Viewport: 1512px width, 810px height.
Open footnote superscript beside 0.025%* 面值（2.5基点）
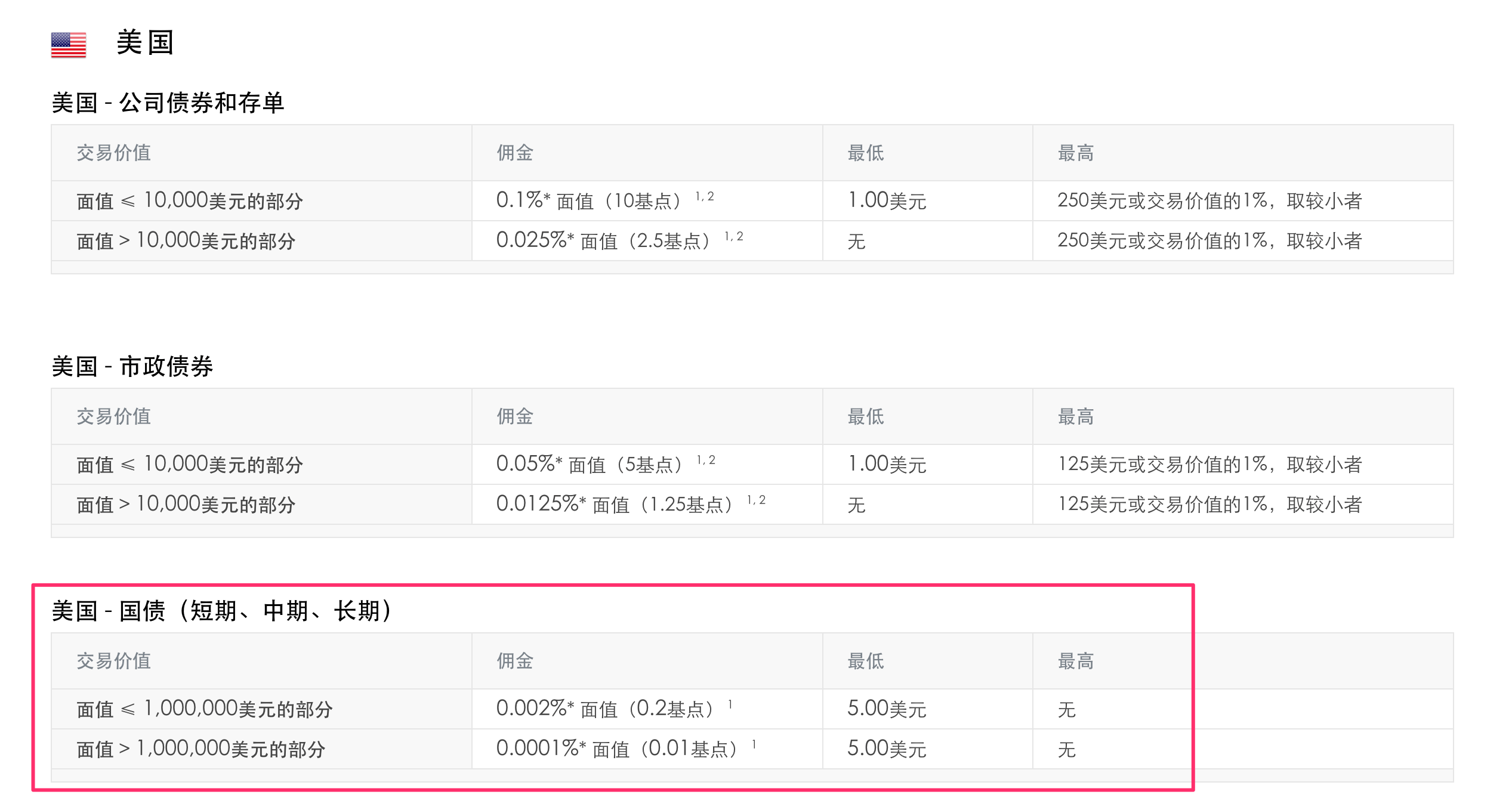tap(734, 237)
